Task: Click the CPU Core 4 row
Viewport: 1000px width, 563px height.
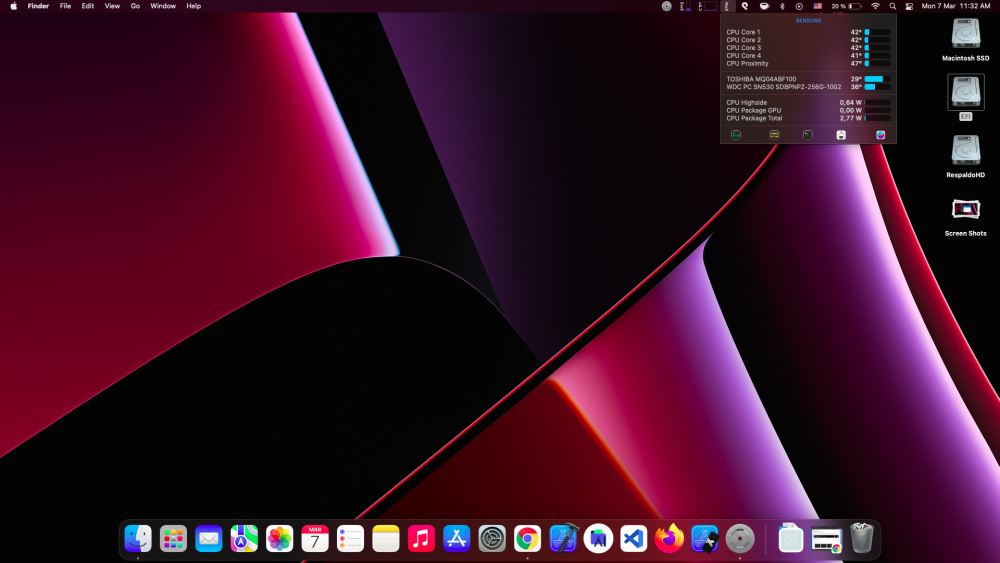Action: click(x=808, y=55)
